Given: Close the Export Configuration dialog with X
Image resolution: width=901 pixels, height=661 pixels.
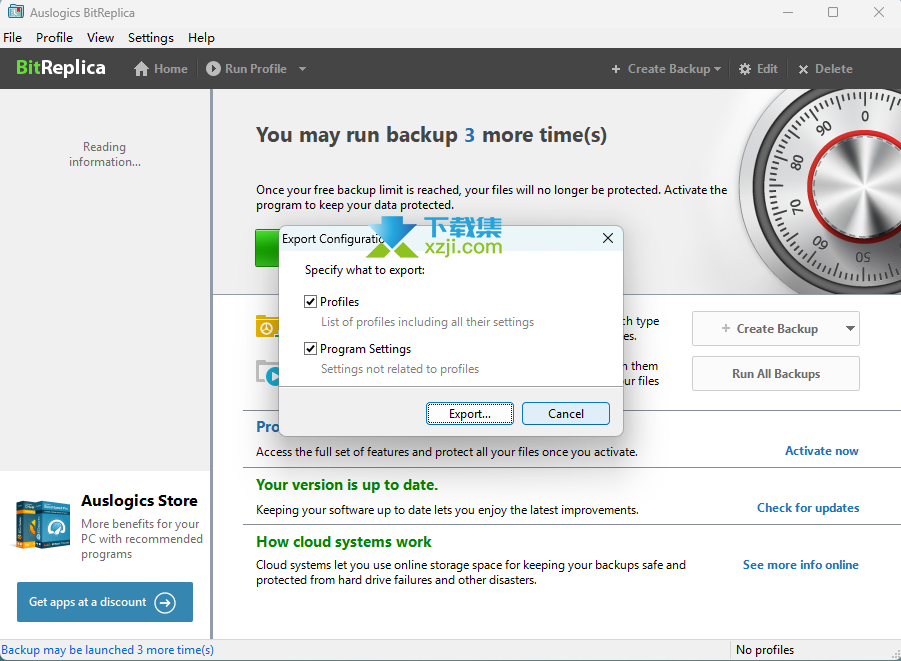Looking at the screenshot, I should pyautogui.click(x=608, y=239).
